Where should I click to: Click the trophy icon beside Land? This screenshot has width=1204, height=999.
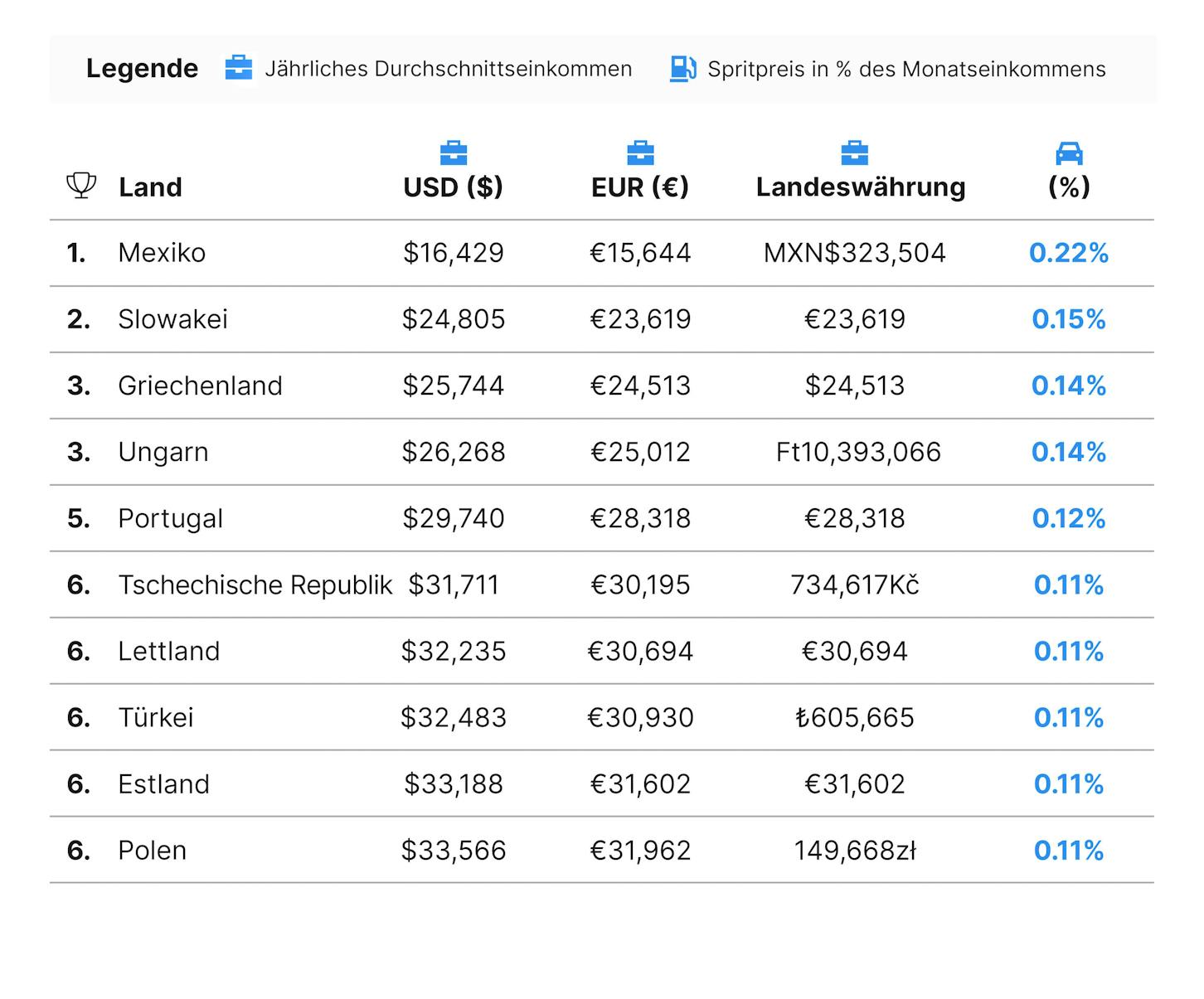(81, 186)
